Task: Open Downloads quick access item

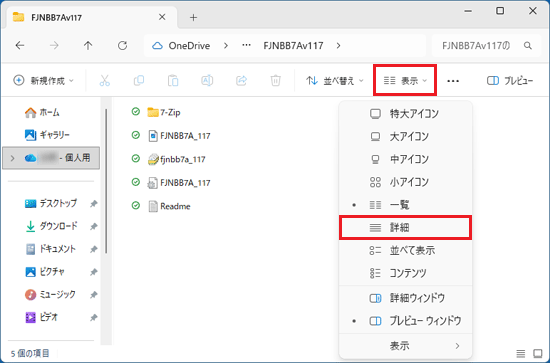Action: point(51,226)
